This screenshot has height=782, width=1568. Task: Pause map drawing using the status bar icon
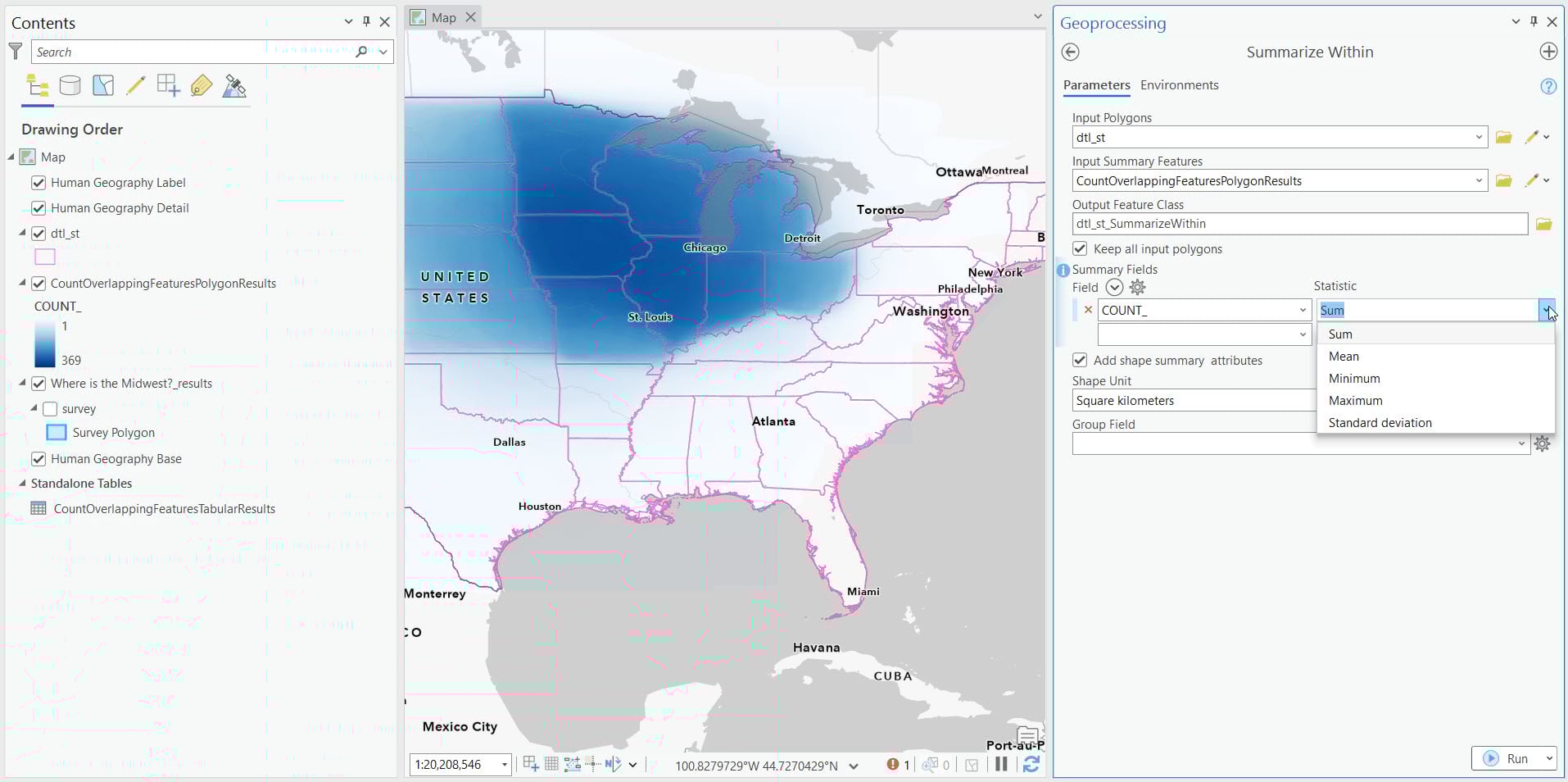coord(1001,764)
